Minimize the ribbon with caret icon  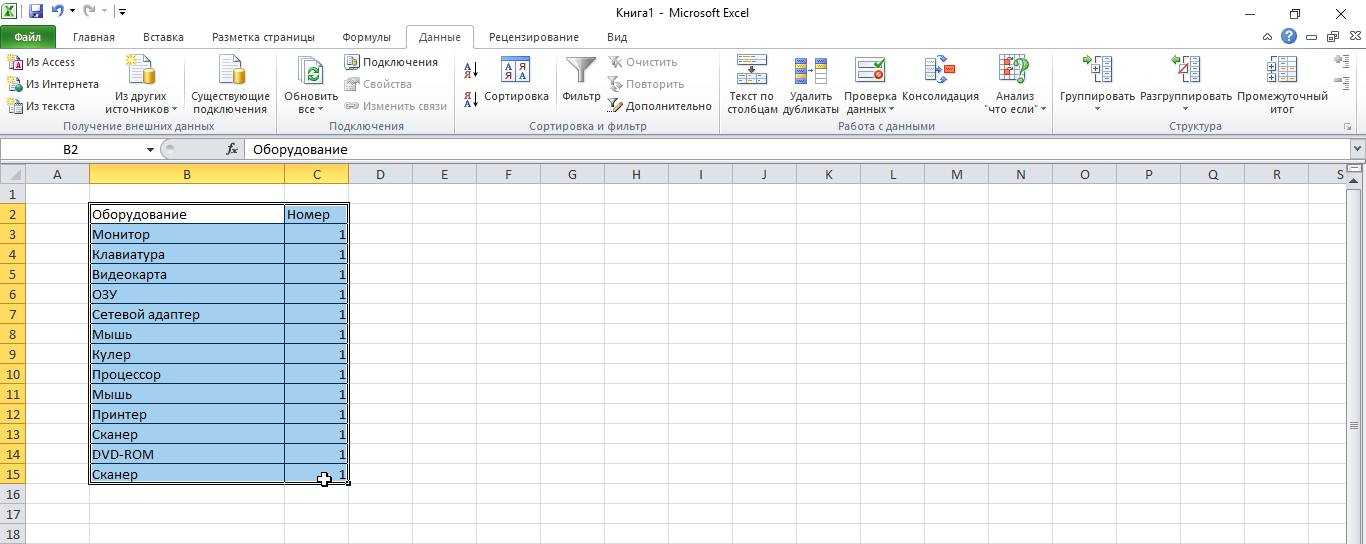tap(1268, 37)
